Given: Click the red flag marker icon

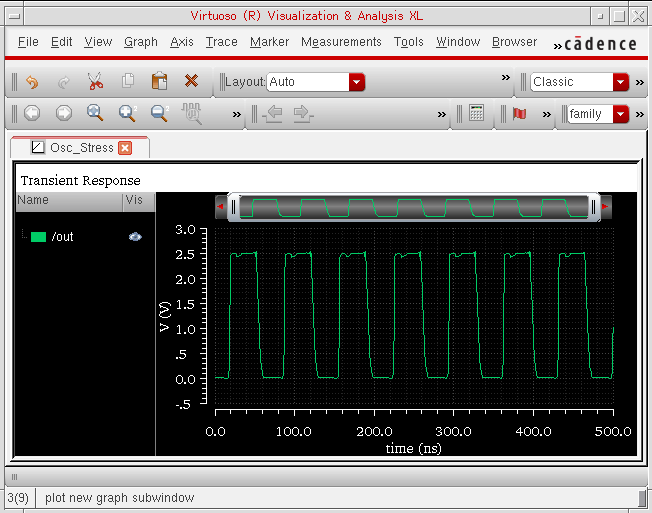Looking at the screenshot, I should (x=519, y=114).
